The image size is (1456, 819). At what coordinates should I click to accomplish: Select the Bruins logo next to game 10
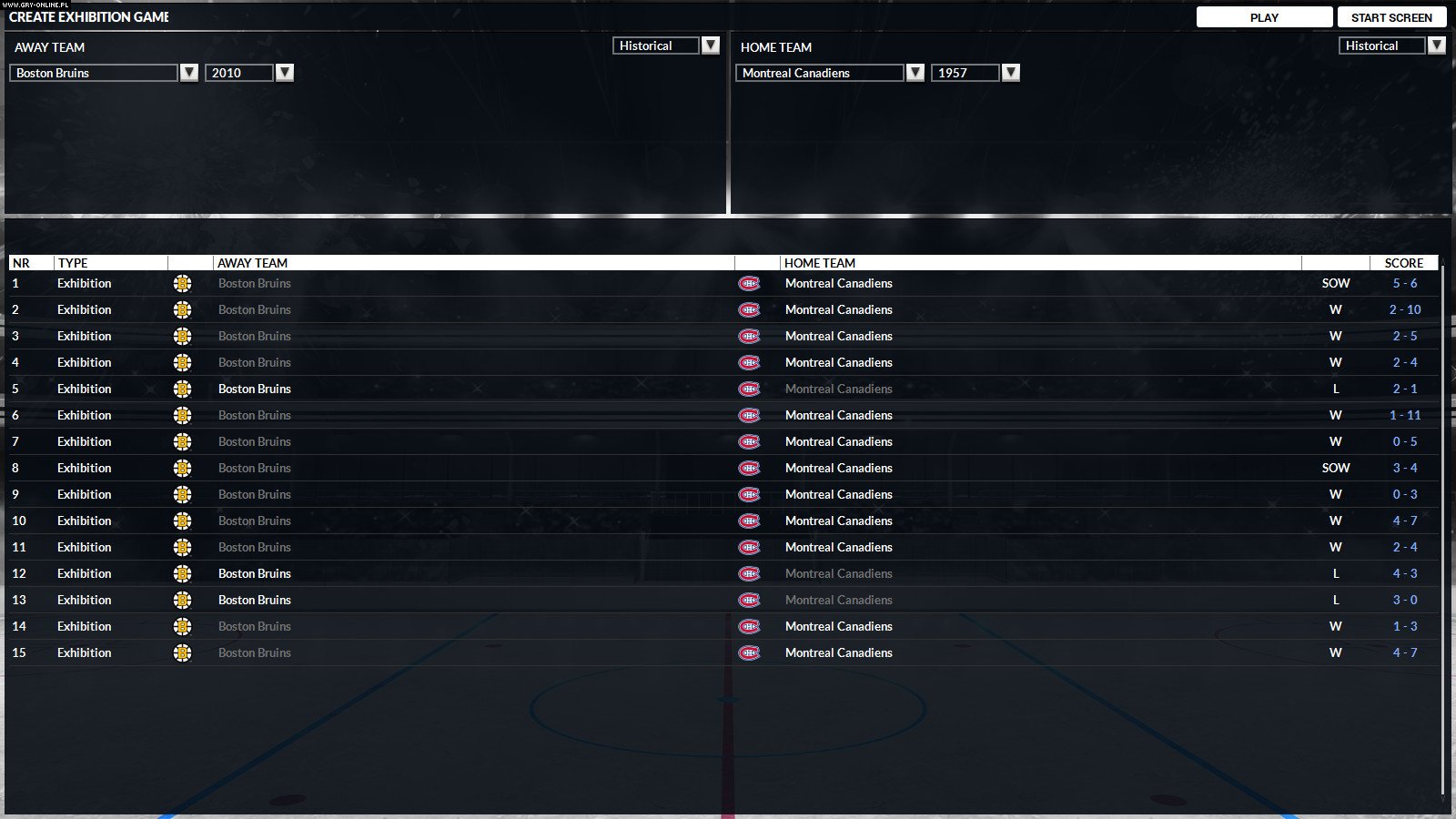coord(183,521)
